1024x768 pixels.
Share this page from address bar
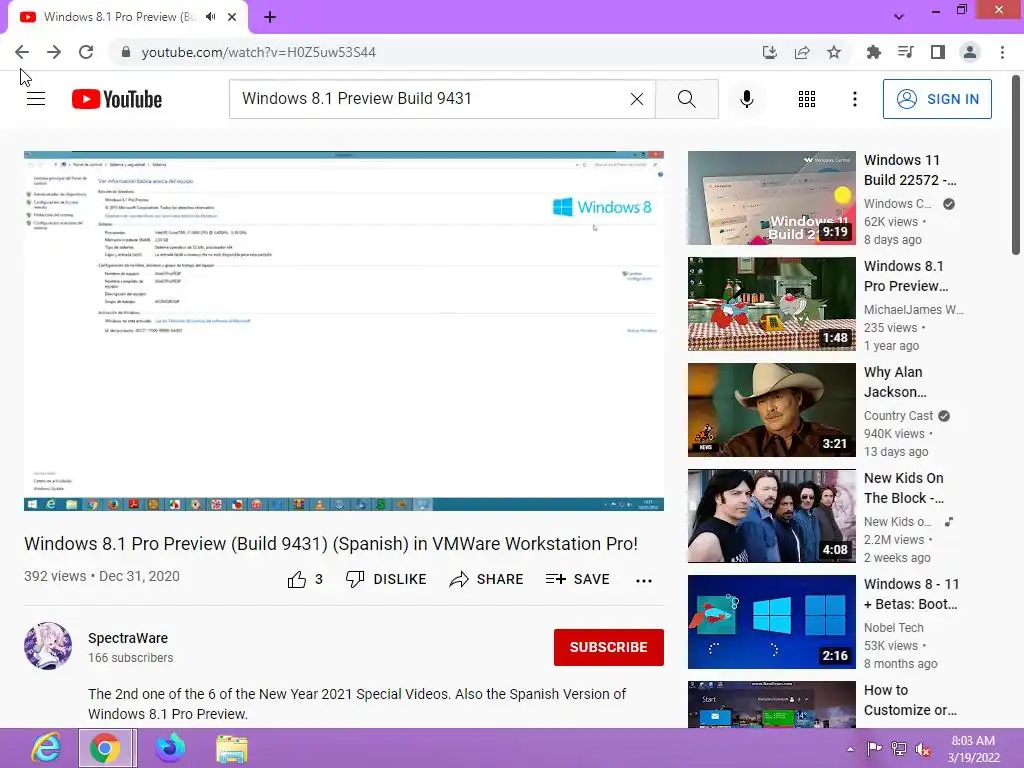[802, 52]
